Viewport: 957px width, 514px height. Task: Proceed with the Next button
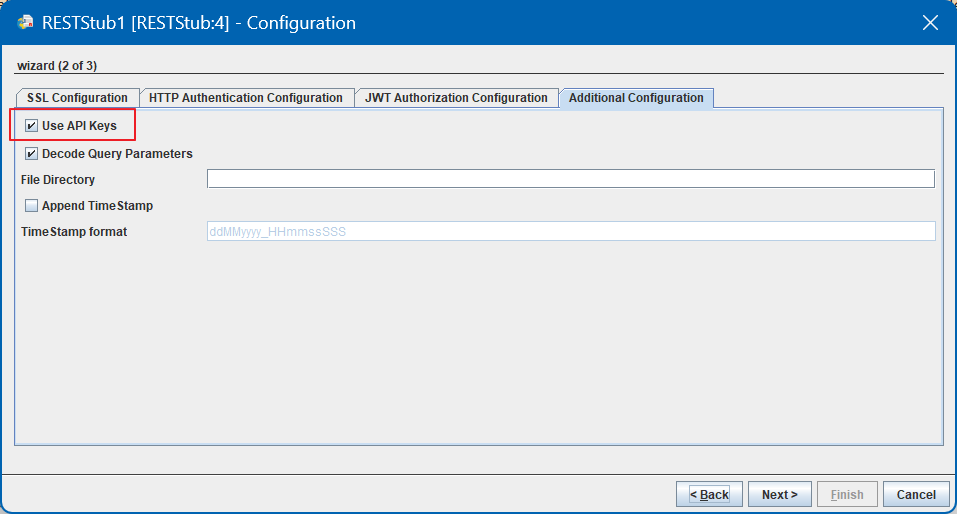click(x=779, y=494)
